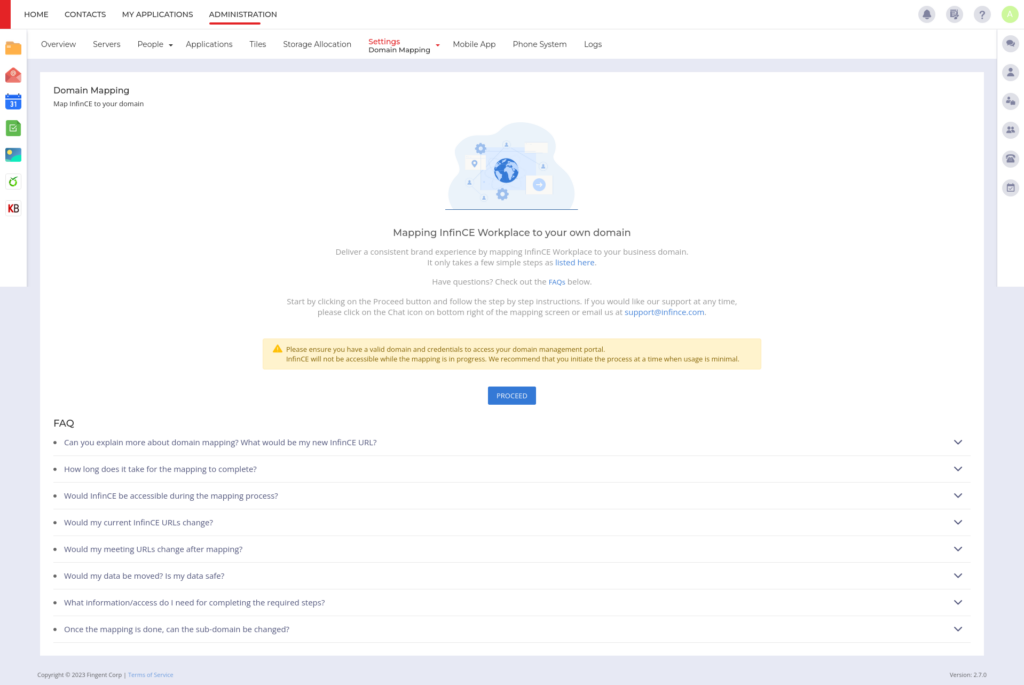The image size is (1024, 685).
Task: Jump to the FAQs link
Action: (x=556, y=282)
